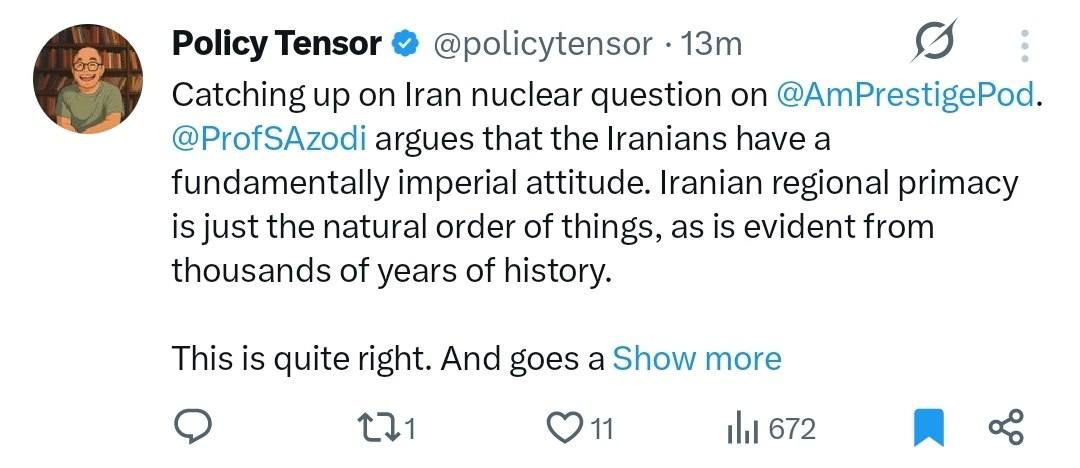Open the @policytensor handle

pyautogui.click(x=541, y=46)
